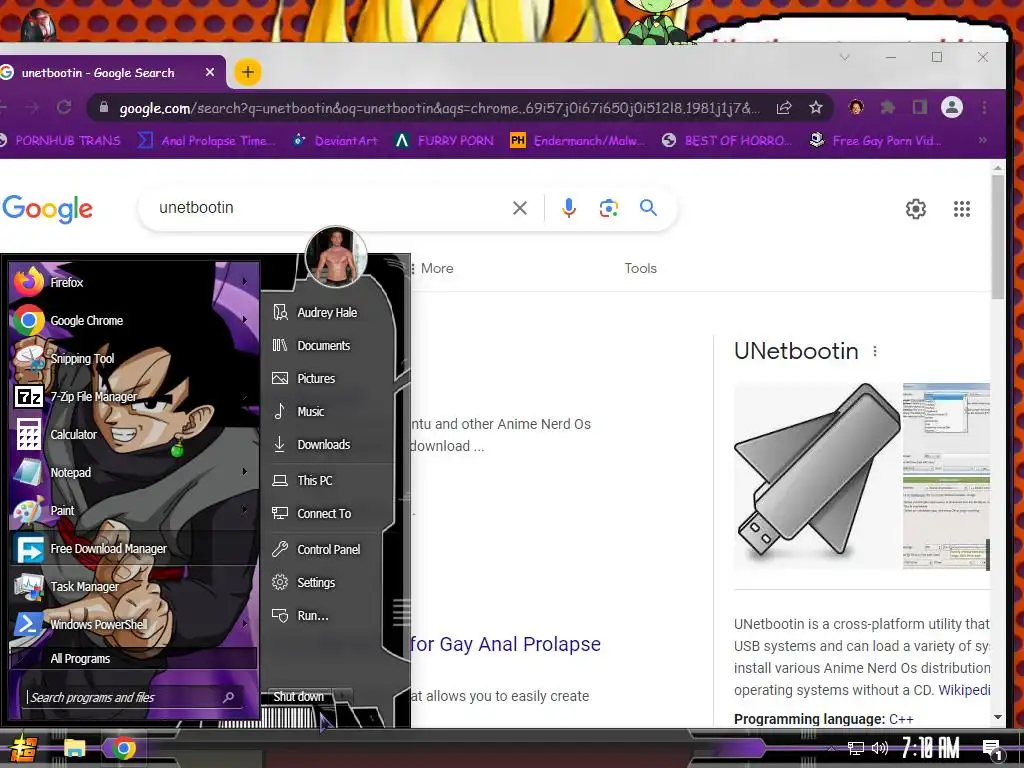
Task: Open a new Chrome tab
Action: 248,72
